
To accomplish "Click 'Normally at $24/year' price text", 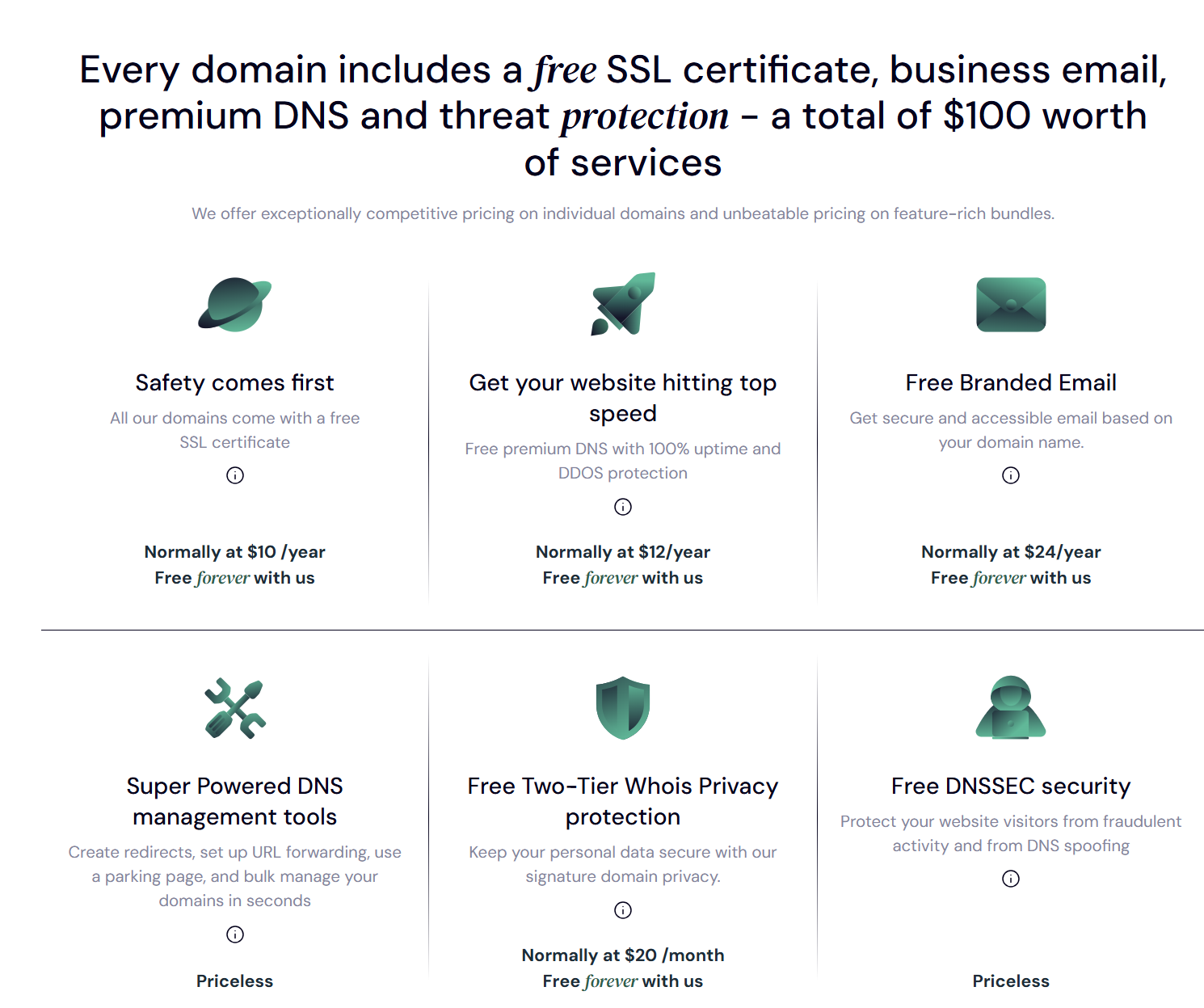I will pyautogui.click(x=1011, y=552).
